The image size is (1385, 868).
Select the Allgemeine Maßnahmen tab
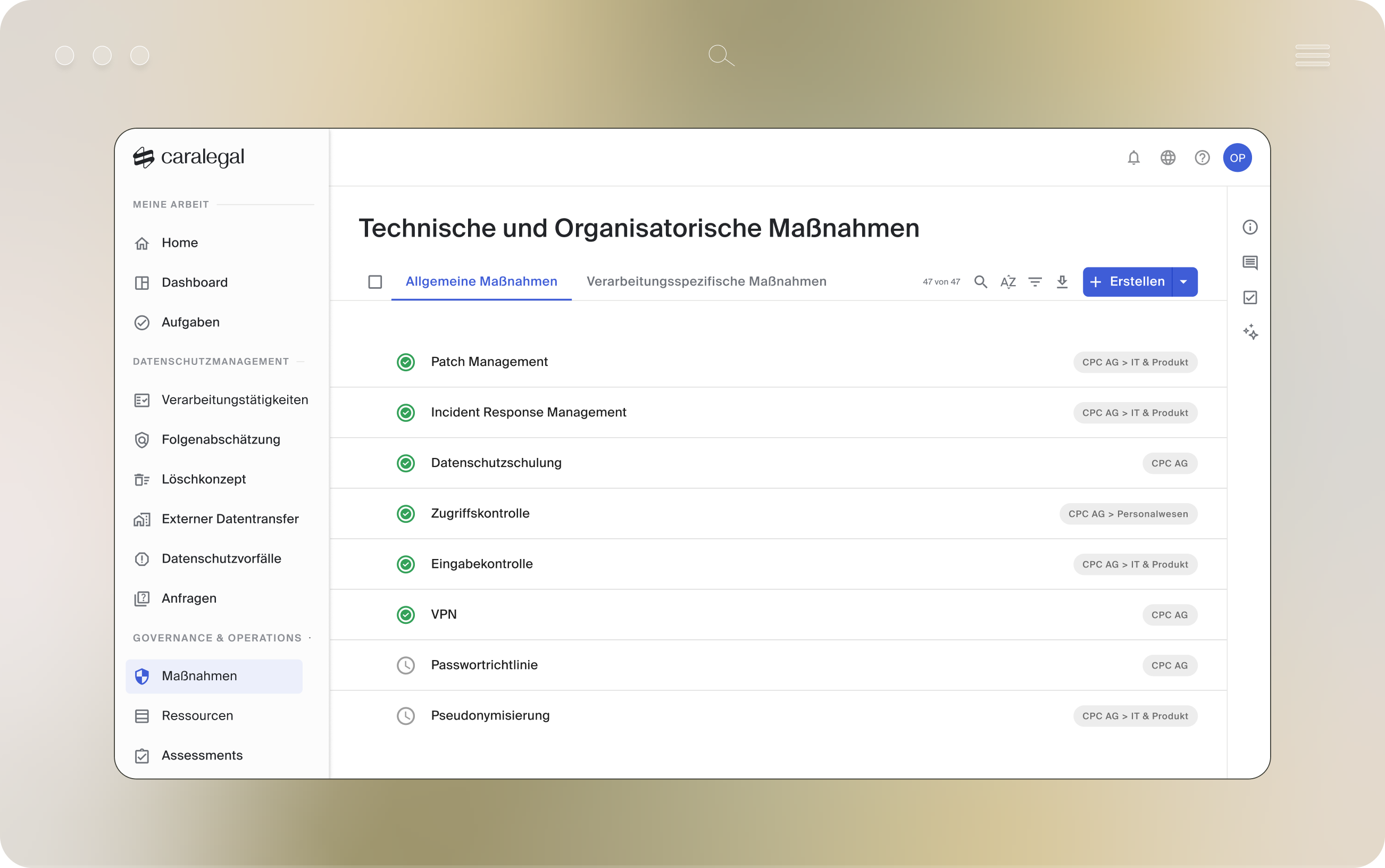pos(481,281)
